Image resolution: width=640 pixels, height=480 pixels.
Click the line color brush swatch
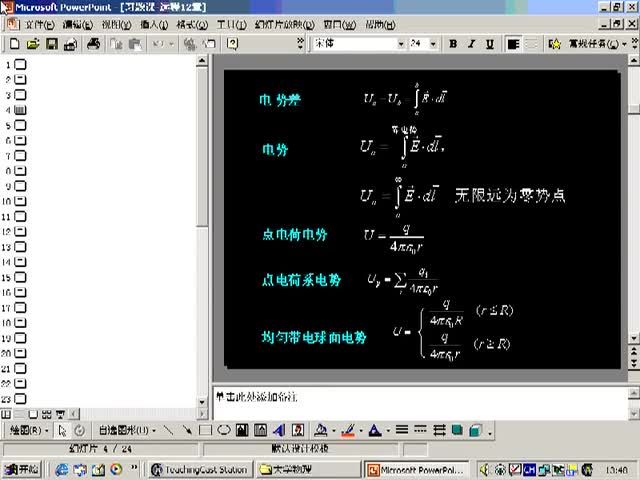tap(348, 430)
